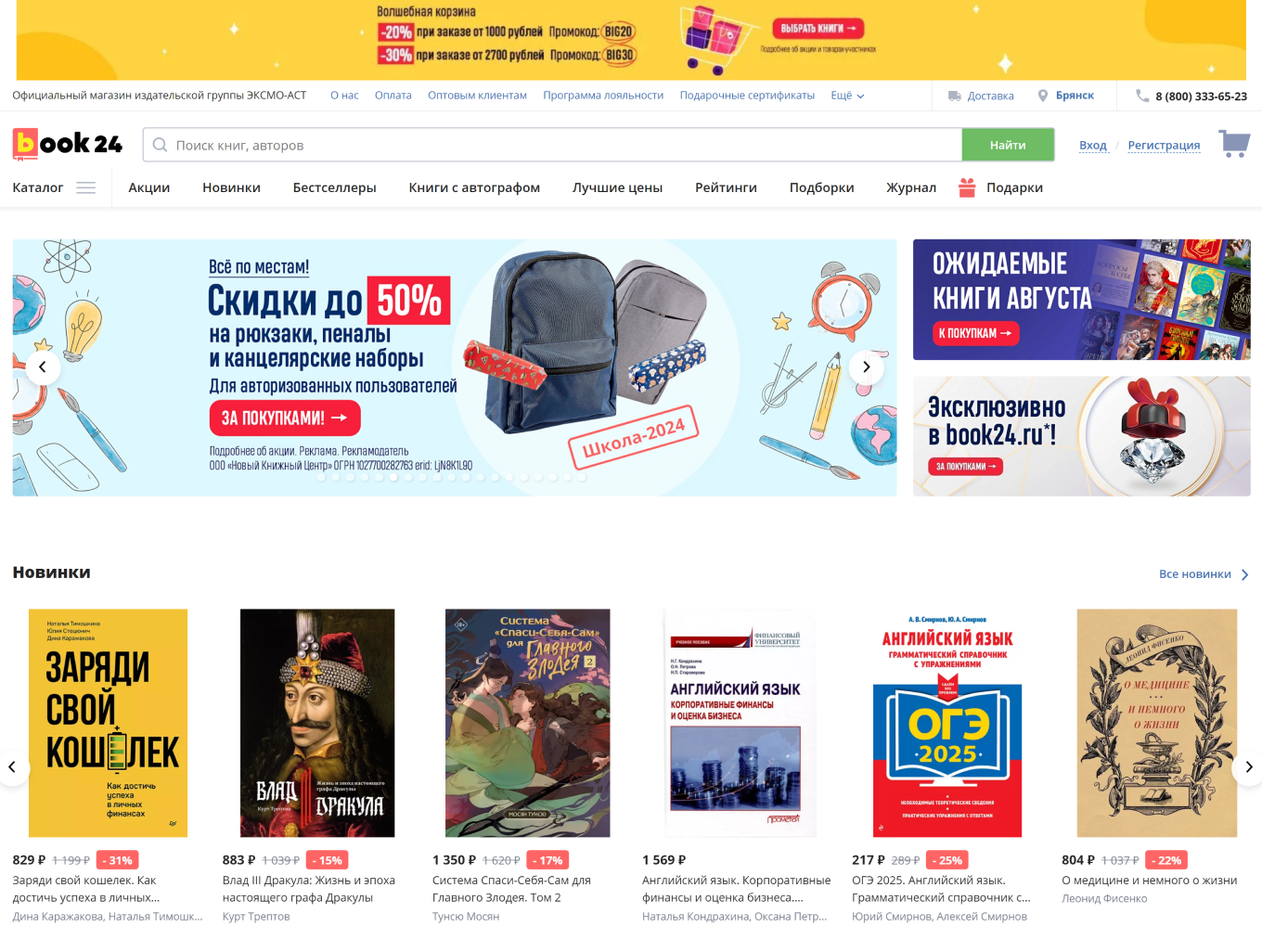Open the Регистрация link

(1164, 145)
